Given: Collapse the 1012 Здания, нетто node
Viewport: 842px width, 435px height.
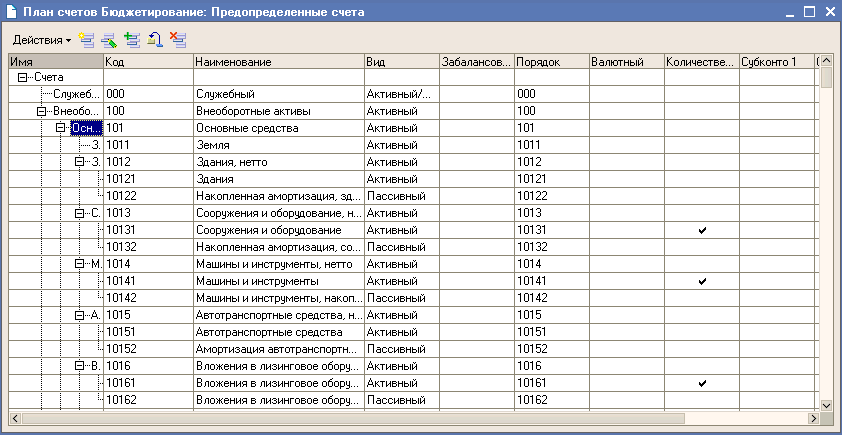Looking at the screenshot, I should 80,162.
